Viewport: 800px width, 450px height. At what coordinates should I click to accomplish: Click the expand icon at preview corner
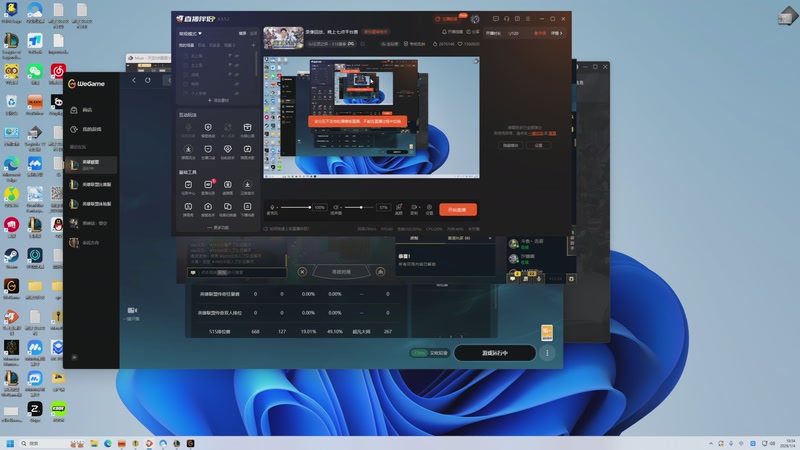(476, 61)
